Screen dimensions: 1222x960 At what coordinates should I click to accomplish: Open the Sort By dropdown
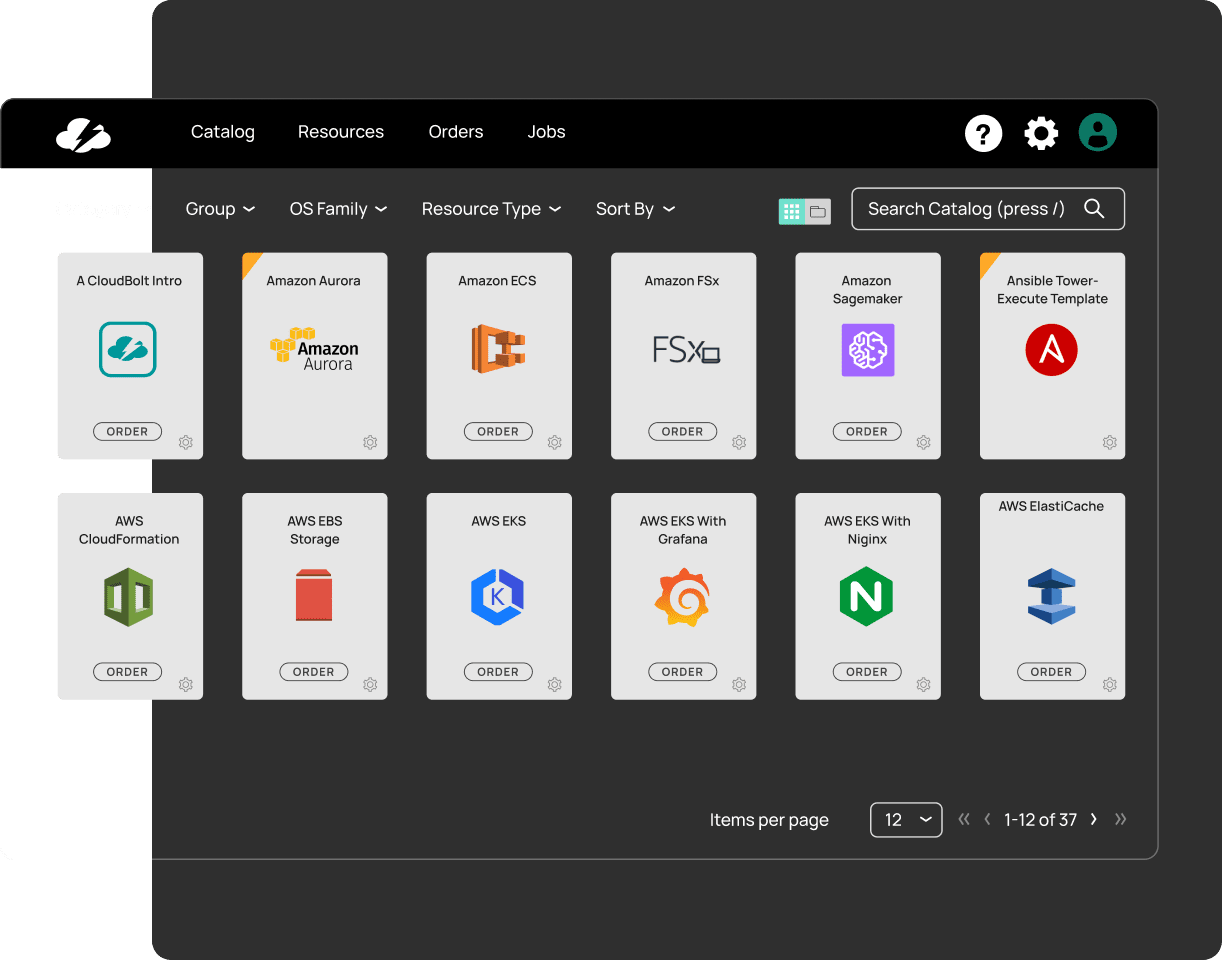click(x=635, y=209)
